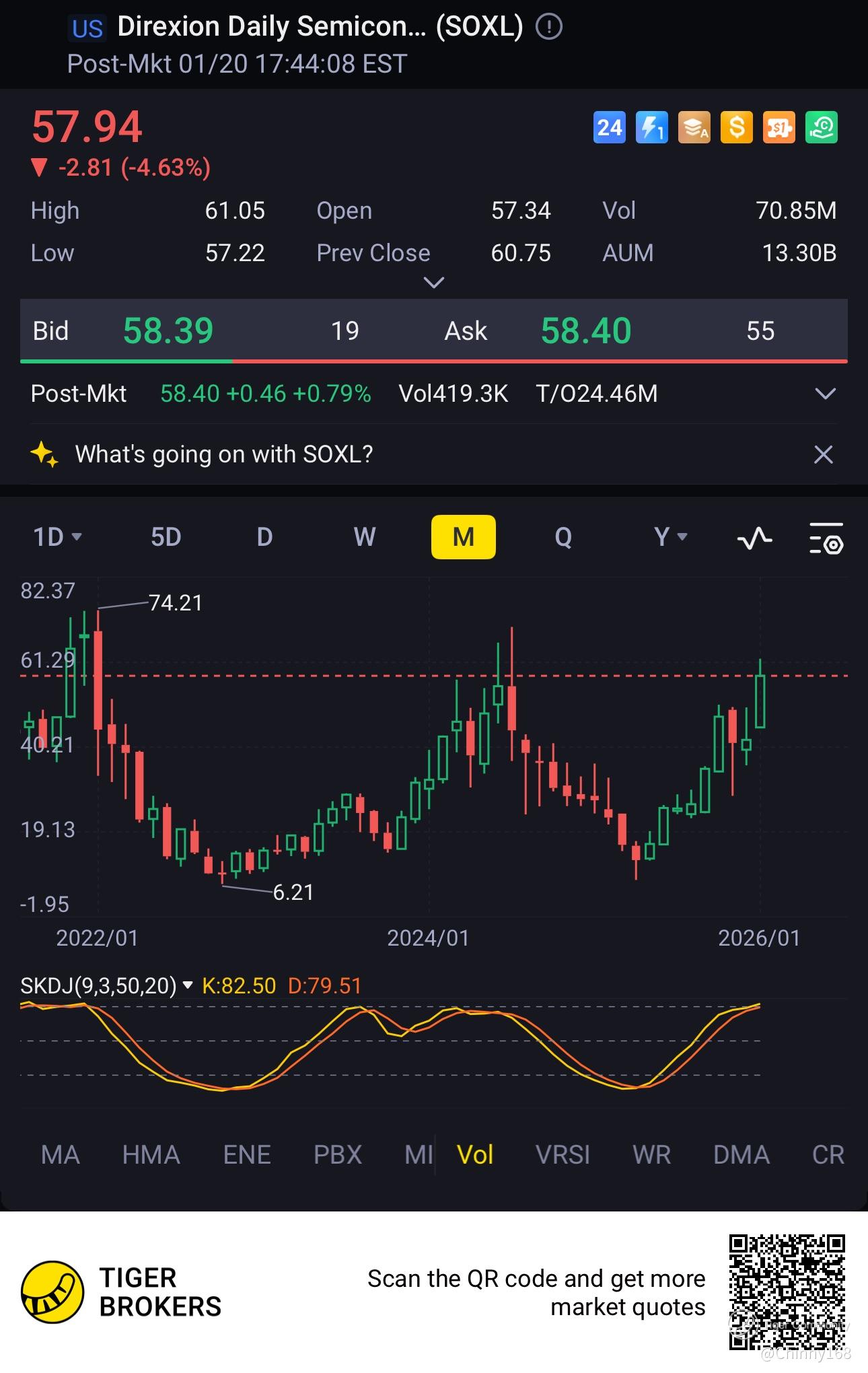Tap the Low value 57.22
This screenshot has height=1373, width=868.
click(x=235, y=253)
